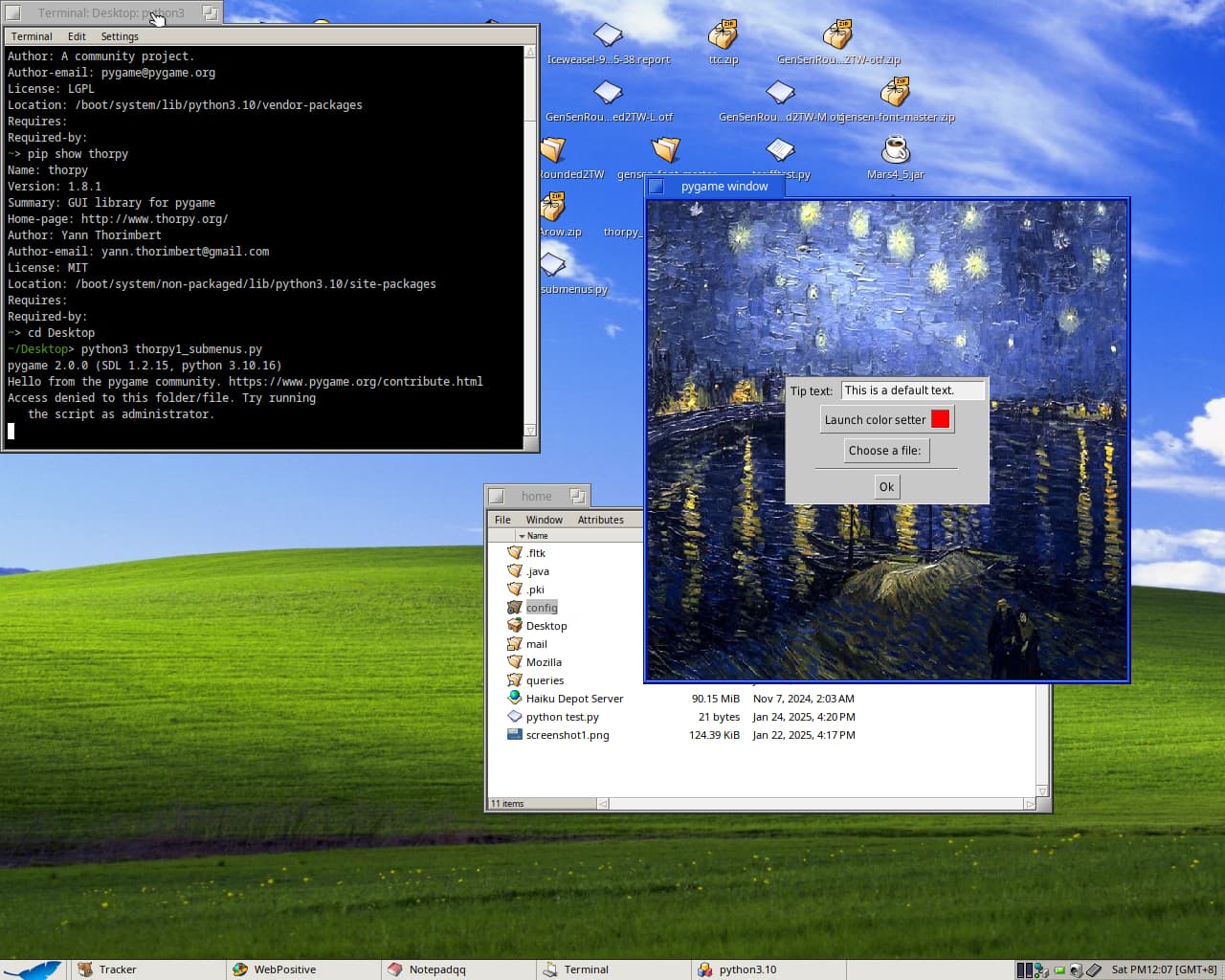Viewport: 1225px width, 980px height.
Task: Open the Haiku leaf Deskbar menu
Action: [34, 969]
